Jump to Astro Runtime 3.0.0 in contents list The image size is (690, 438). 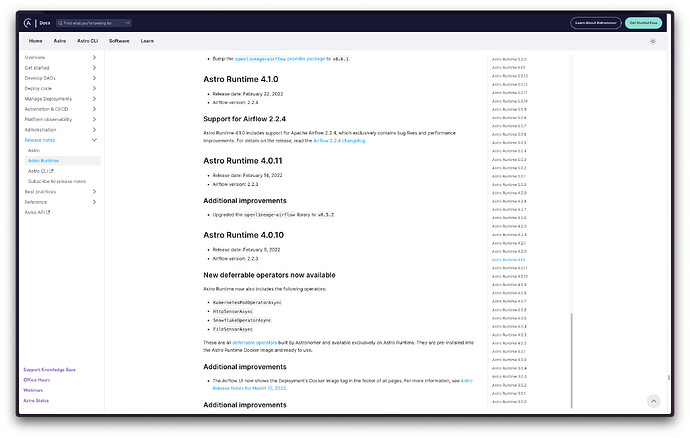coord(509,401)
